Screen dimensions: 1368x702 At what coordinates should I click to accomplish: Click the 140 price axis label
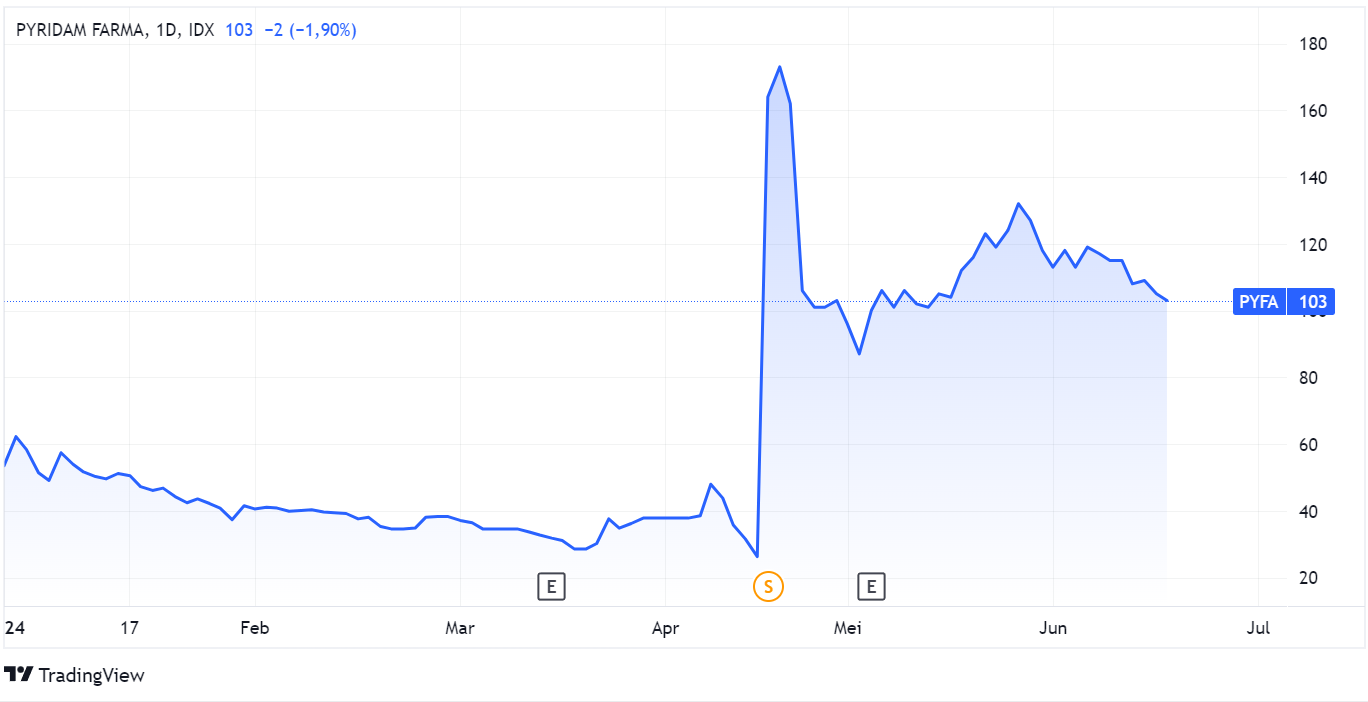coord(1312,178)
